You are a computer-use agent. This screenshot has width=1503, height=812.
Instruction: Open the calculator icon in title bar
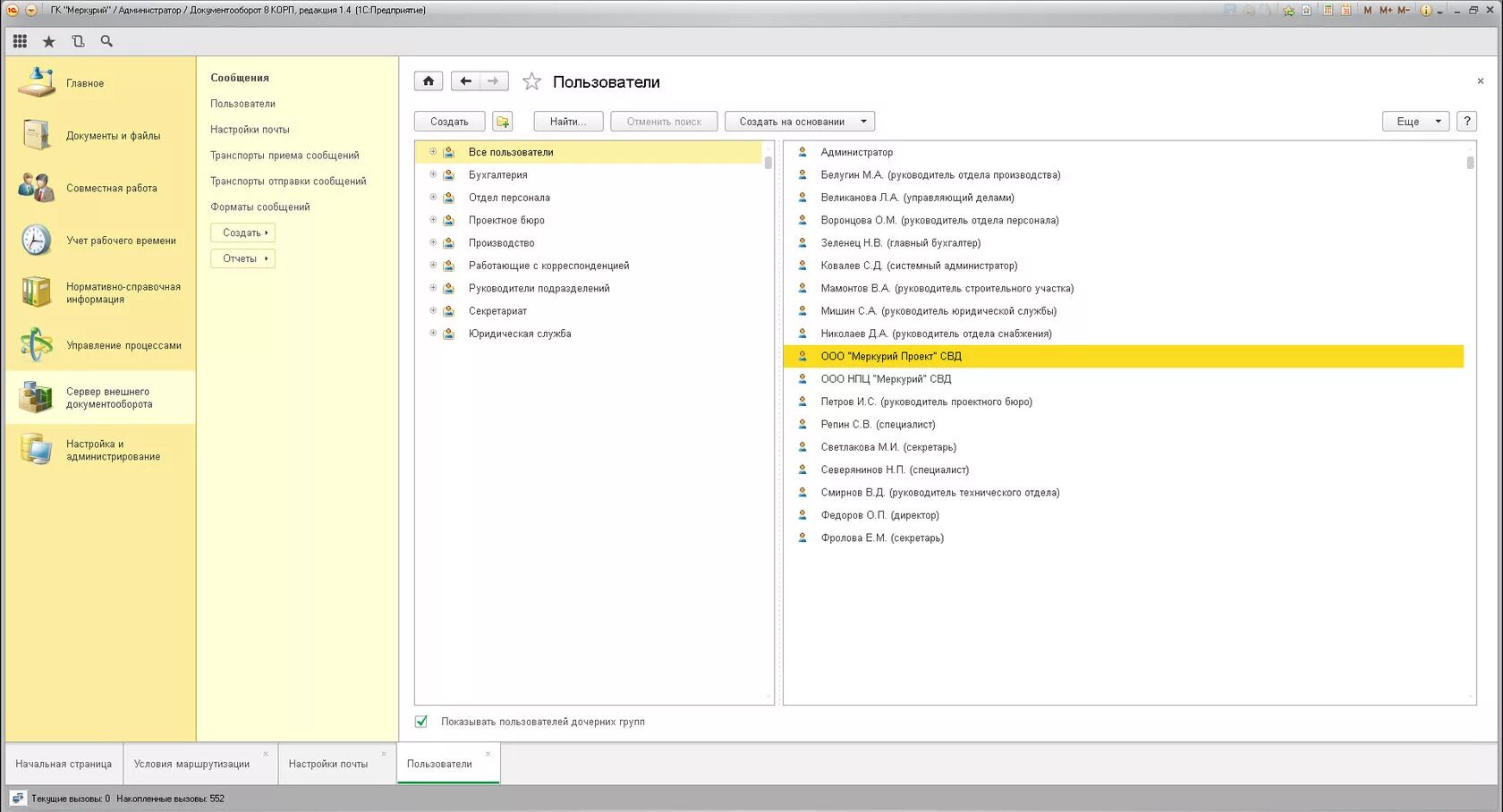(x=1329, y=11)
